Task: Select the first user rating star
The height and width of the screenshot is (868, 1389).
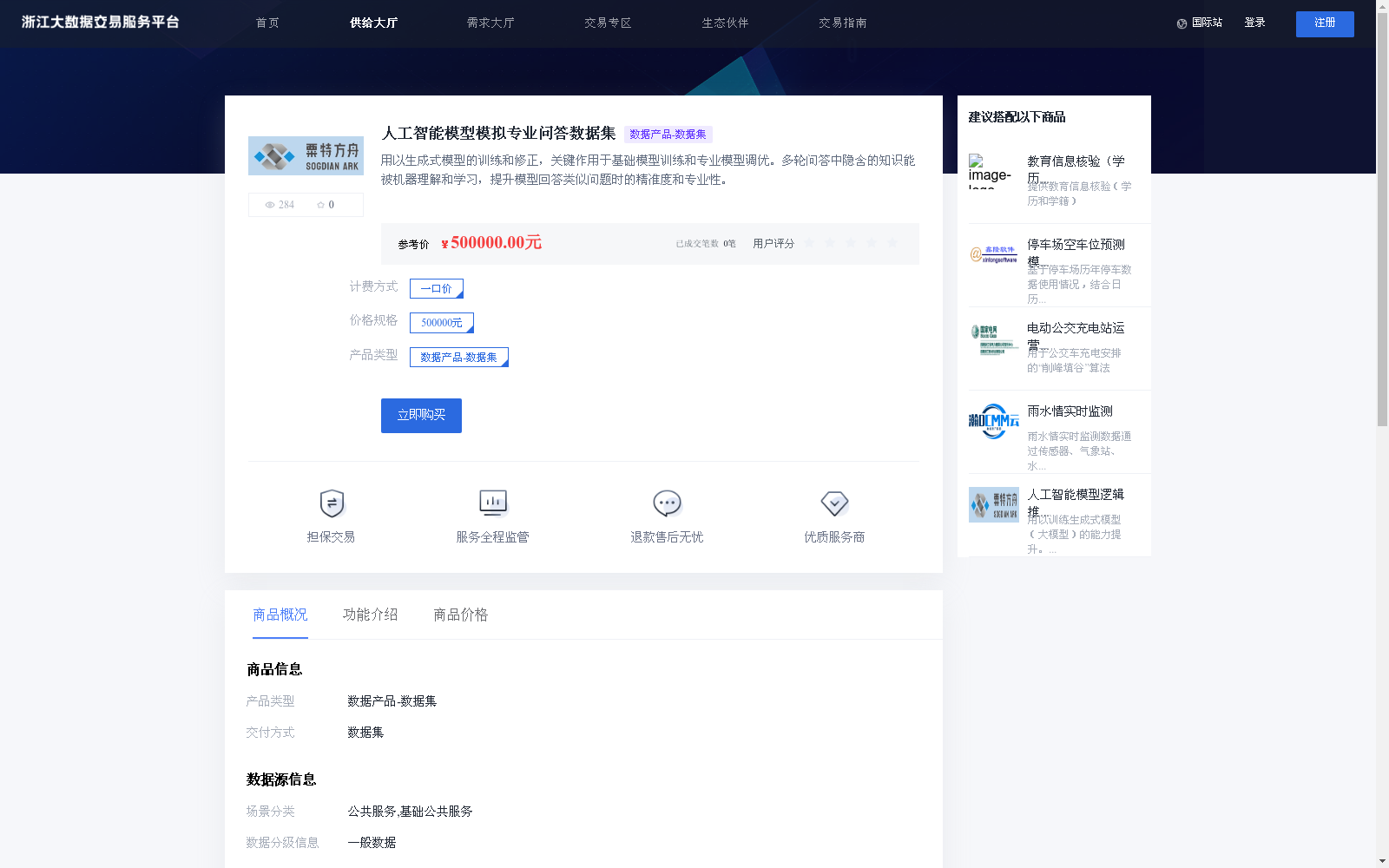Action: pos(809,243)
